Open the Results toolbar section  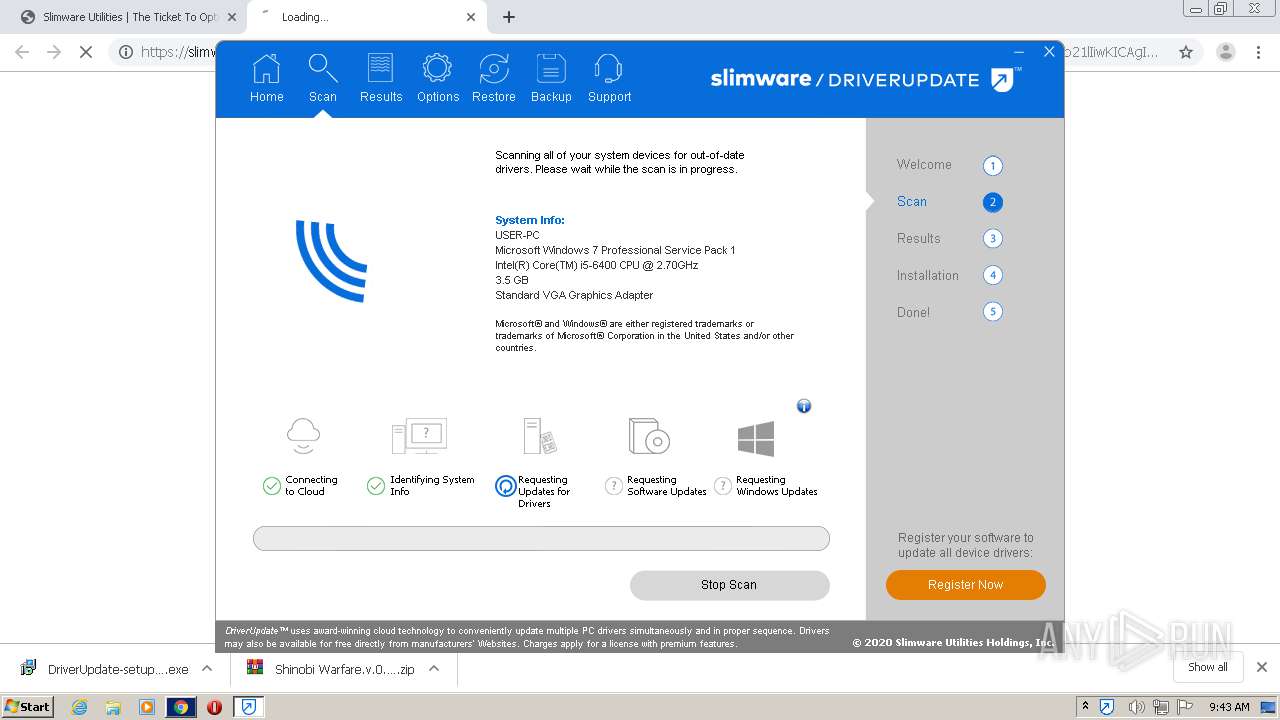tap(381, 78)
